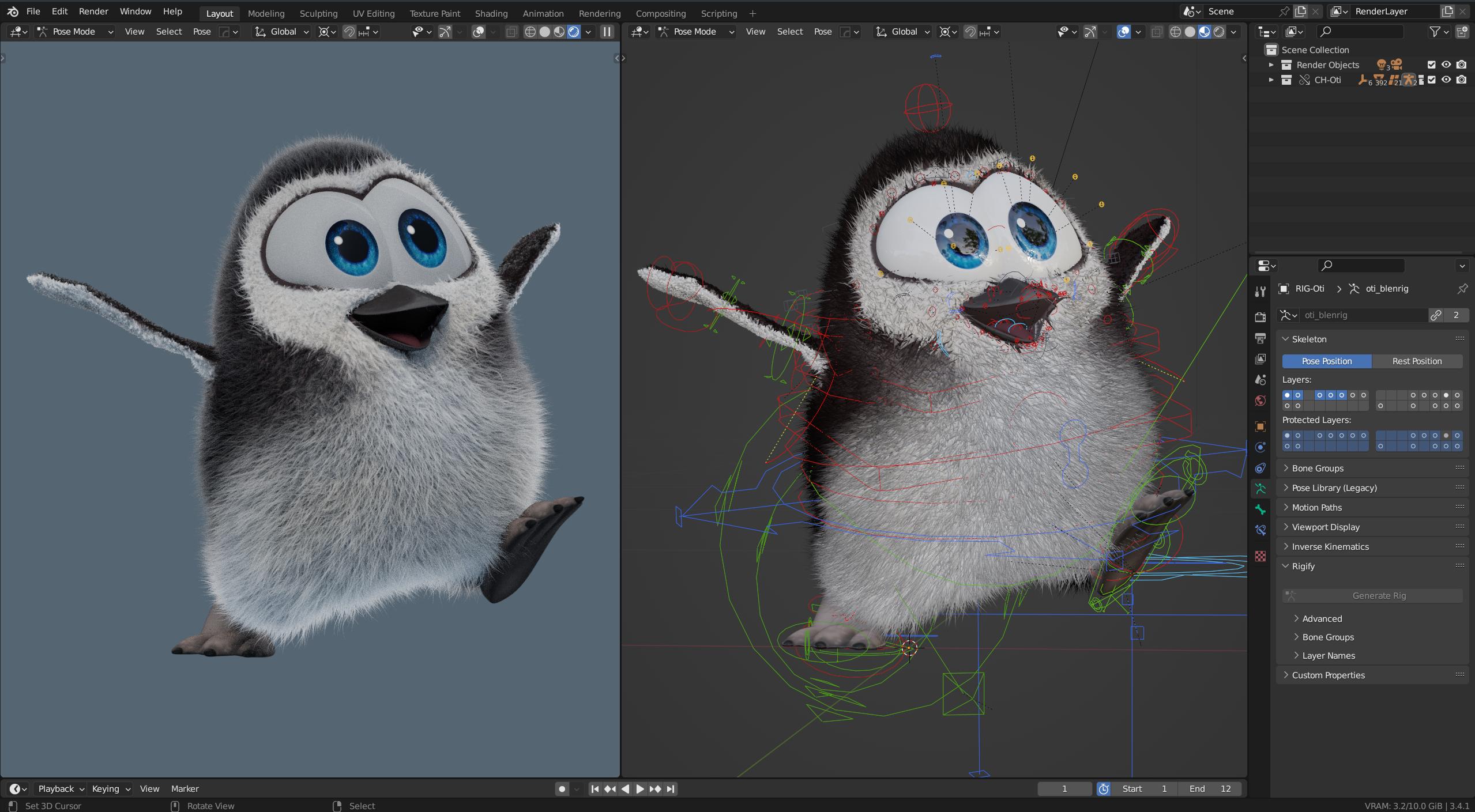Click the properties panel search field

point(1361,265)
